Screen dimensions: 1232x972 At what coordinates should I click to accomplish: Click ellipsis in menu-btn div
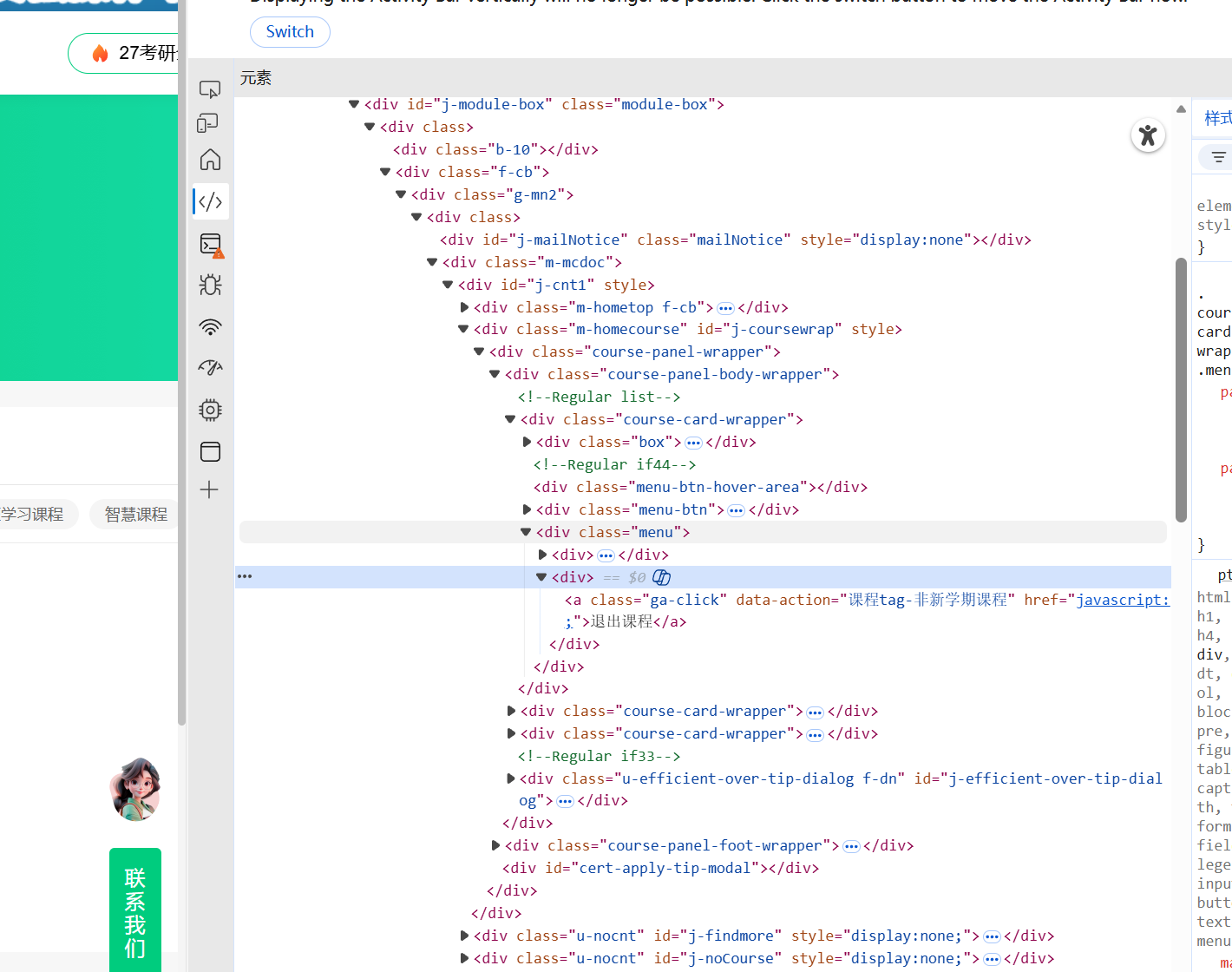click(736, 510)
